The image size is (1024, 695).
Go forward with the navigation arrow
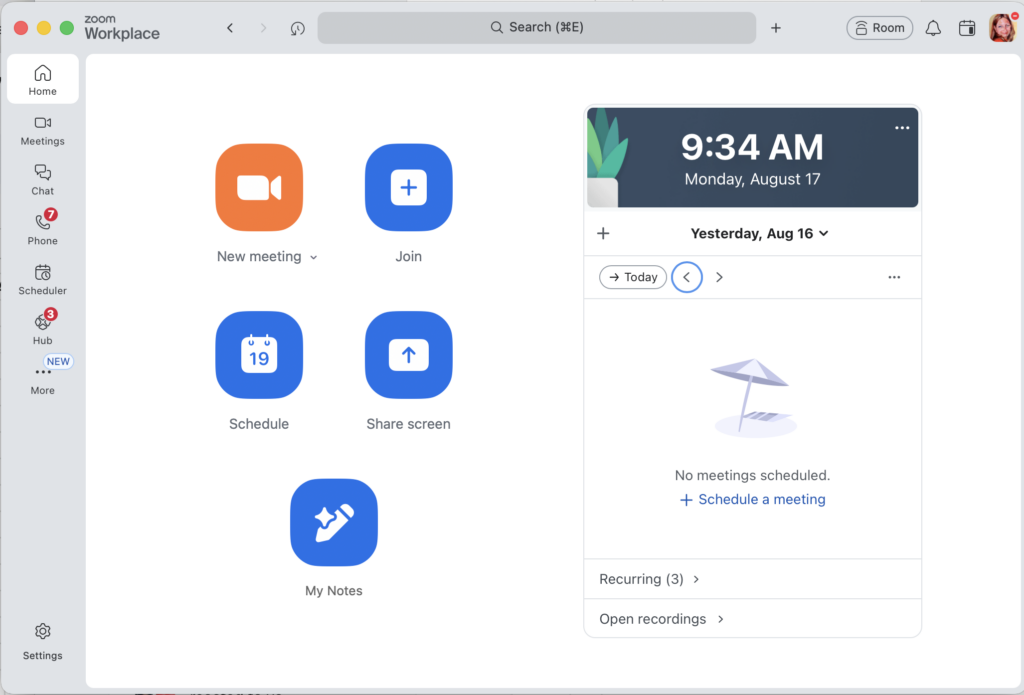click(x=263, y=27)
